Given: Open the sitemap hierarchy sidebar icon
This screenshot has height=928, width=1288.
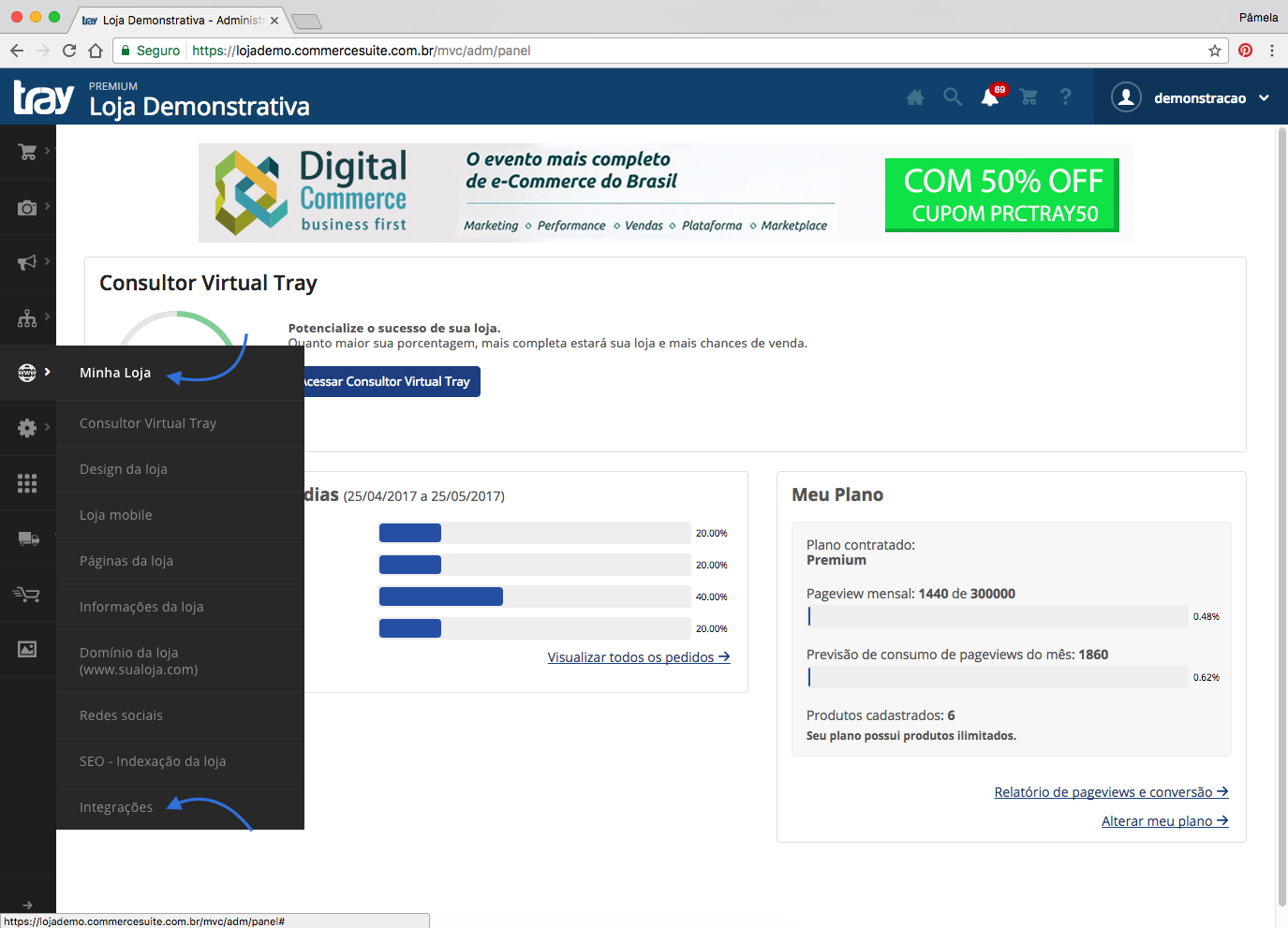Looking at the screenshot, I should 27,317.
